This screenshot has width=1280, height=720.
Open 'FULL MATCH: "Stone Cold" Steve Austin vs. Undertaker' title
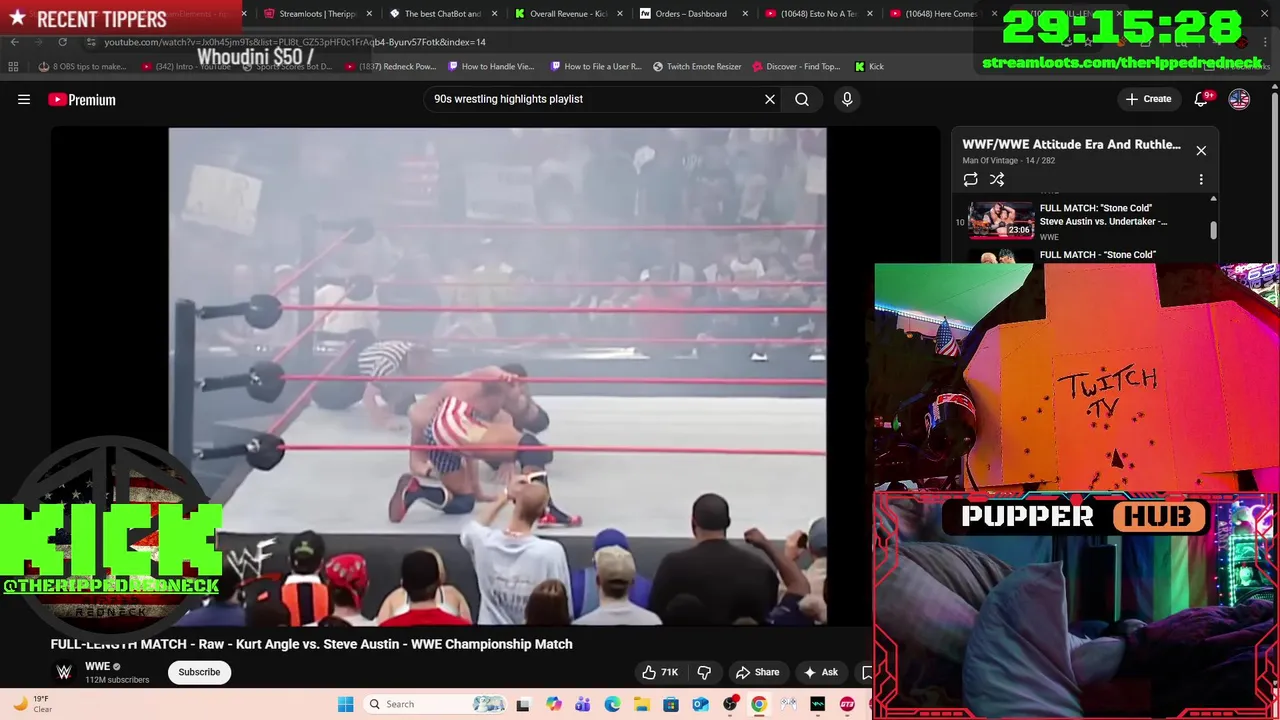coord(1103,215)
